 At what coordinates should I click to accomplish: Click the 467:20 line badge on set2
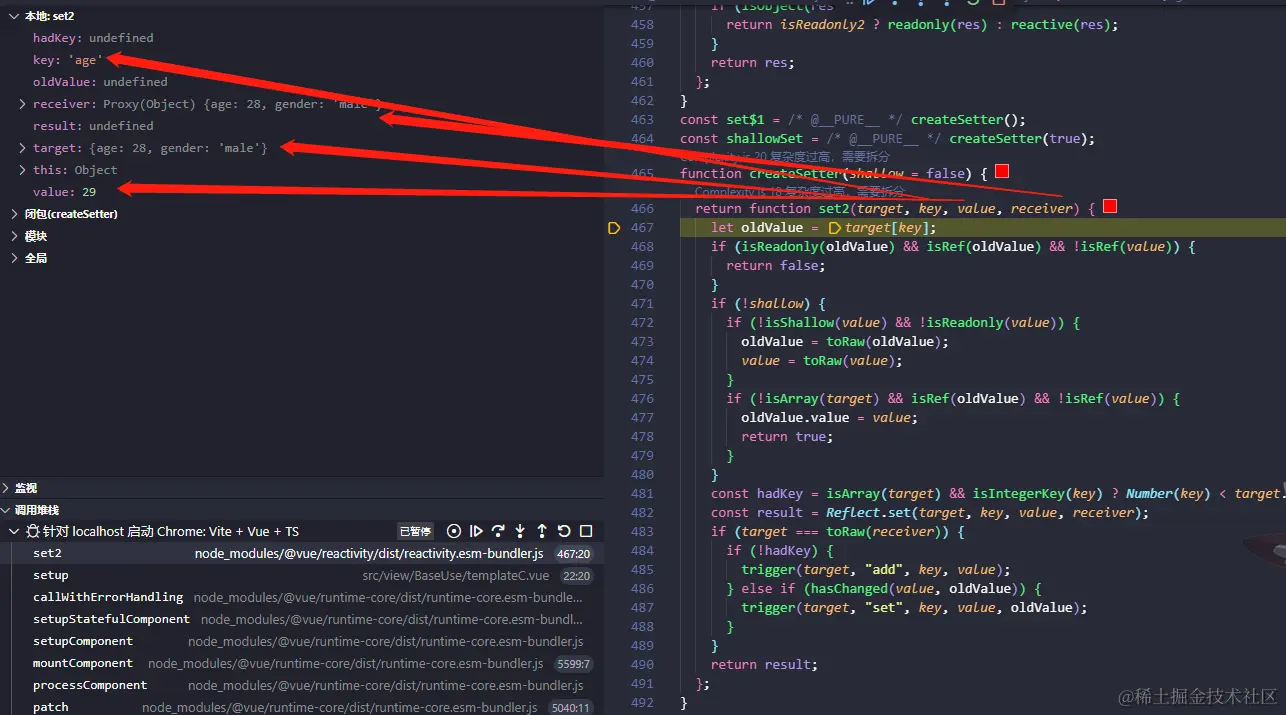coord(574,553)
